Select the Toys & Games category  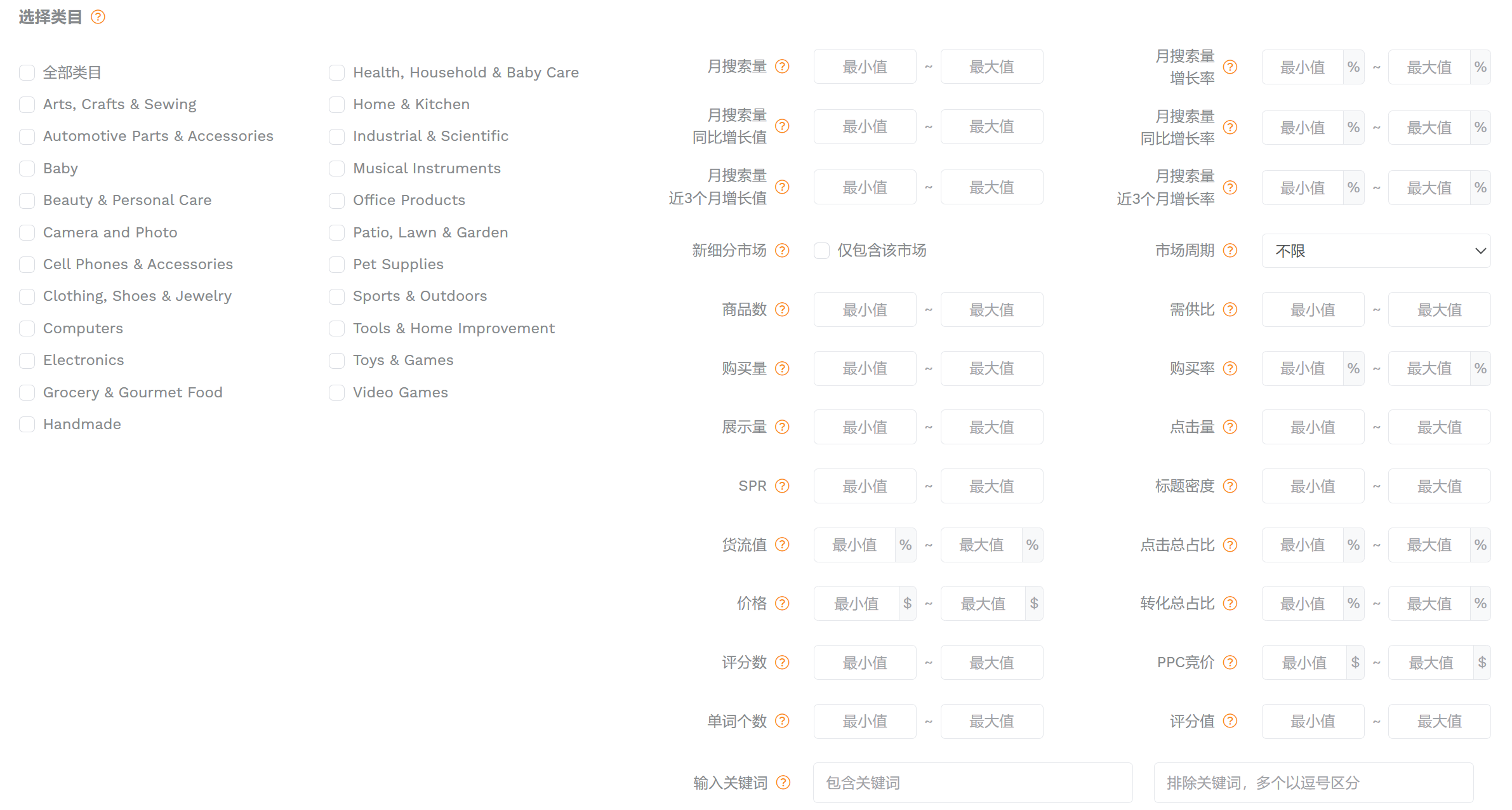(337, 361)
